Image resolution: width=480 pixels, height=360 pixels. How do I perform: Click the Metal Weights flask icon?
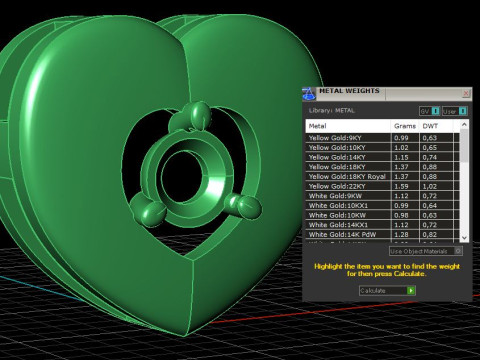pyautogui.click(x=309, y=94)
